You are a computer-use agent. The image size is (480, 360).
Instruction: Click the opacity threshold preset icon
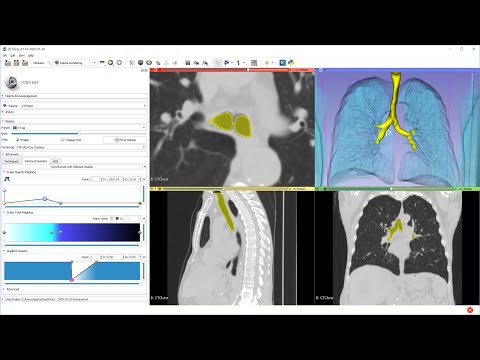pyautogui.click(x=7, y=179)
